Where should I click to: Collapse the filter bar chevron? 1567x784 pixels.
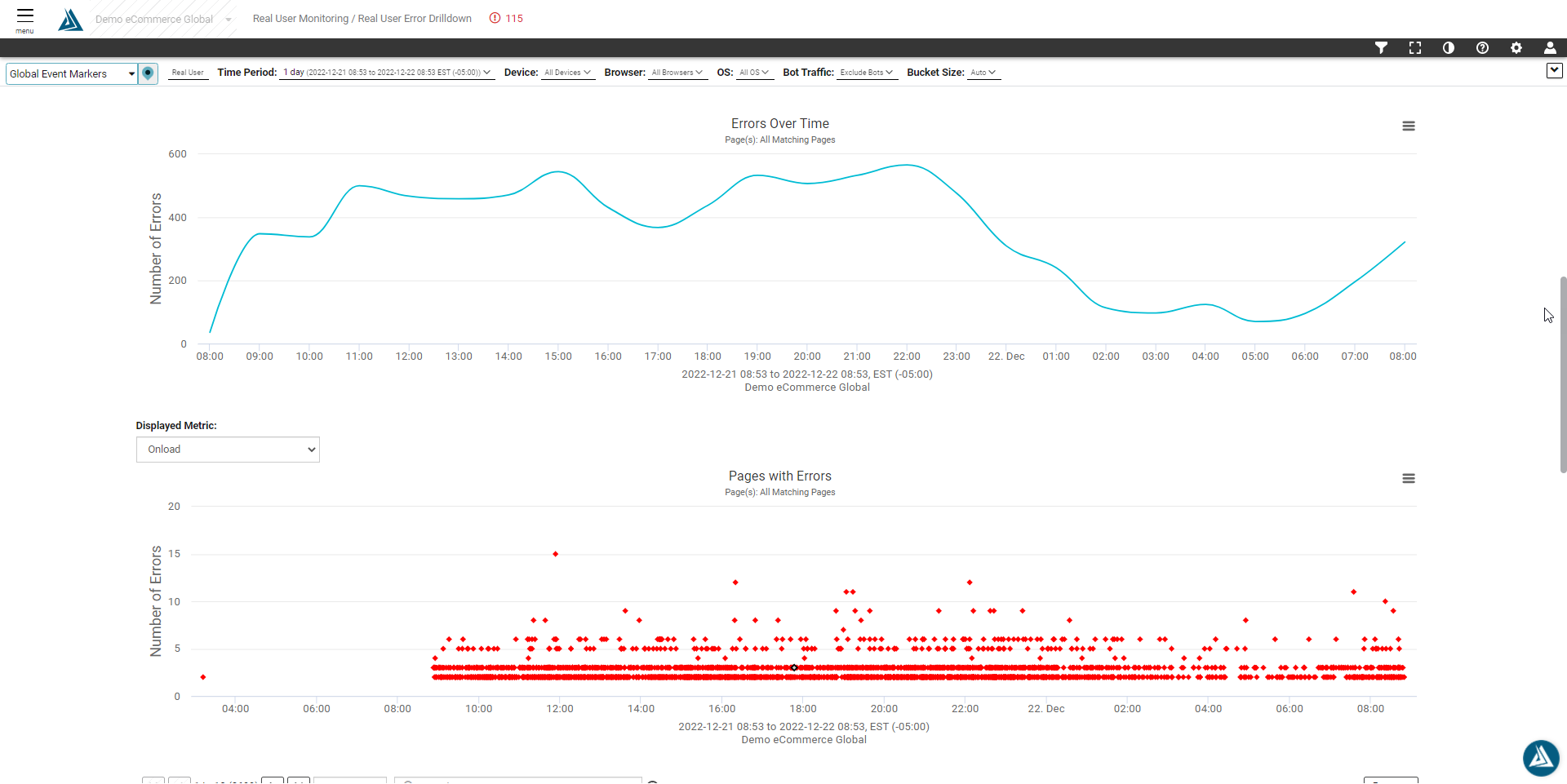1555,71
